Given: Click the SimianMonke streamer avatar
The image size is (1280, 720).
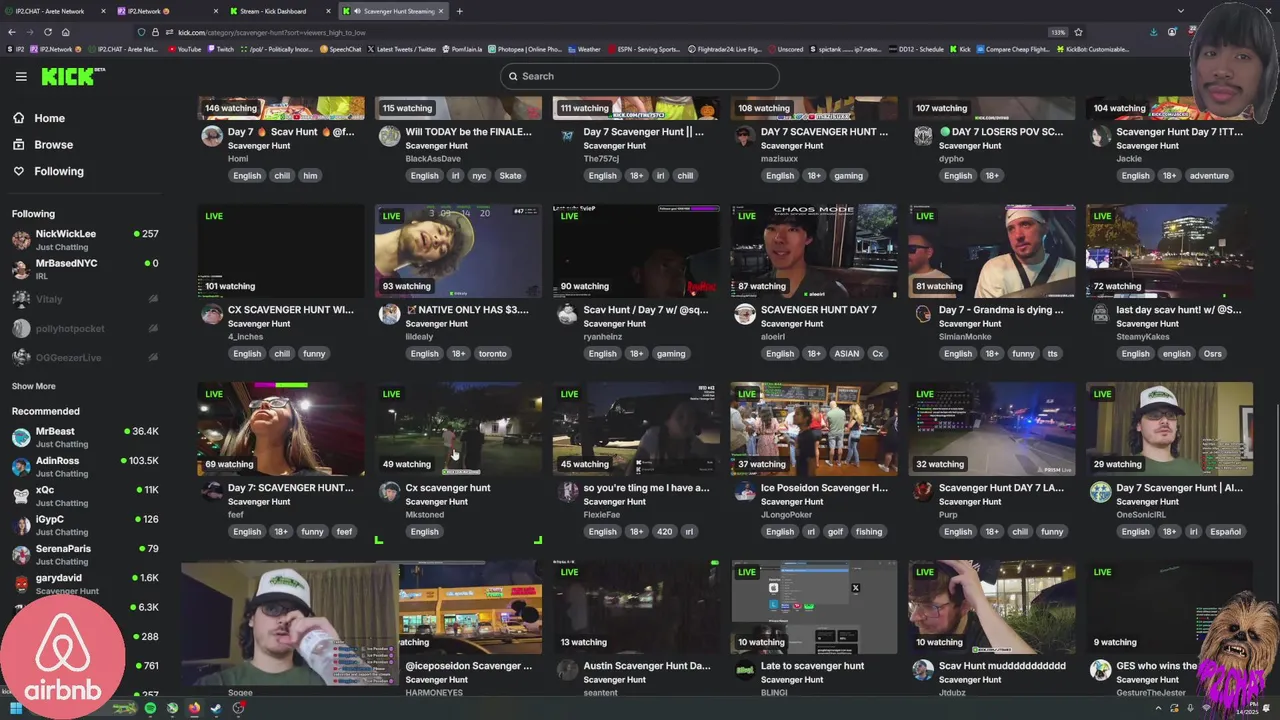Looking at the screenshot, I should [x=923, y=315].
